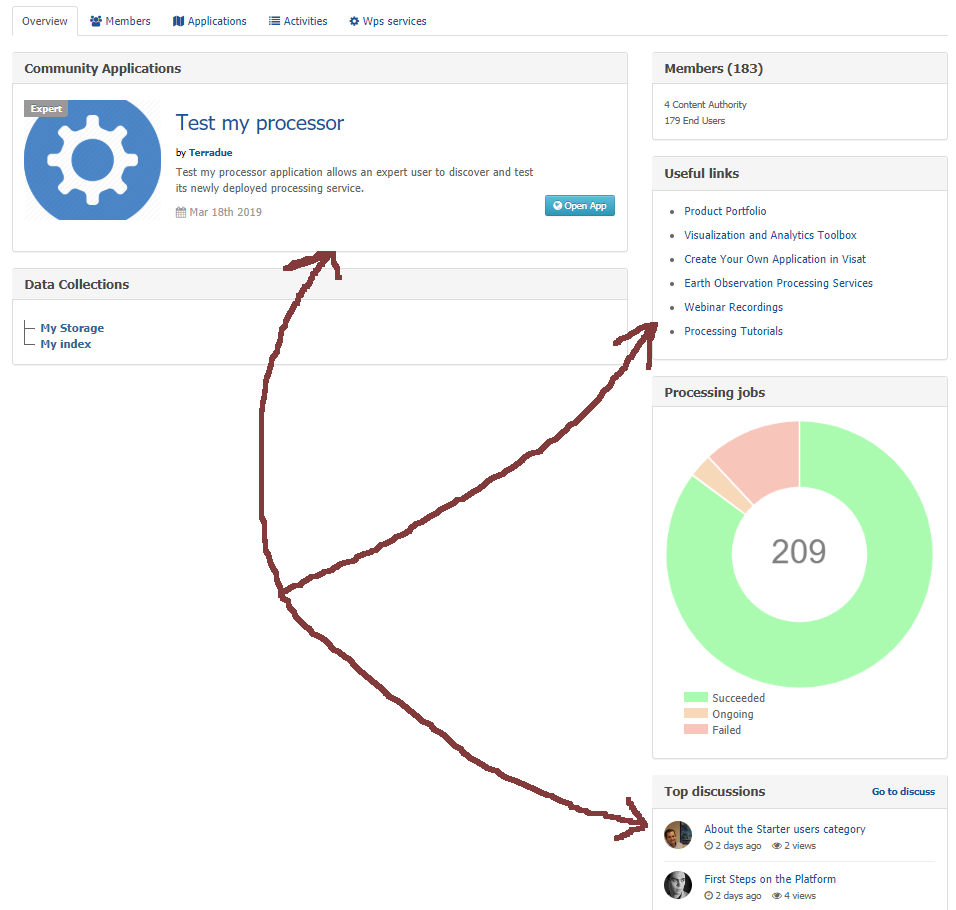The width and height of the screenshot is (956, 910).
Task: Toggle the Succeeded legend green swatch
Action: coord(695,698)
